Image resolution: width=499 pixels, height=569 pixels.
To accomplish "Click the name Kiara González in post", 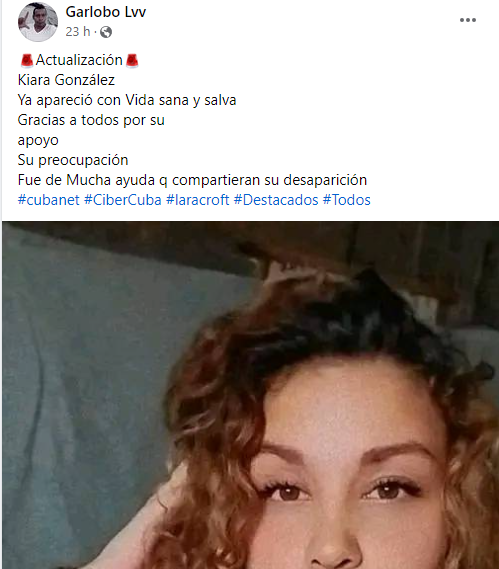I will 66,80.
